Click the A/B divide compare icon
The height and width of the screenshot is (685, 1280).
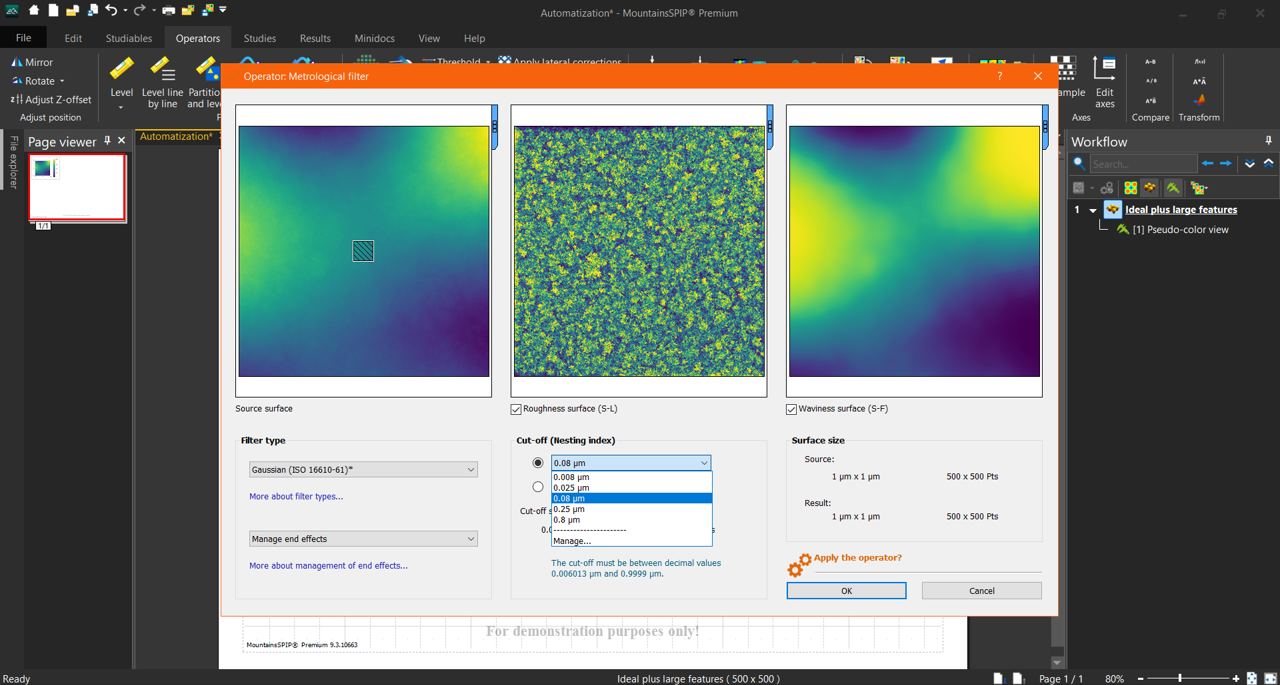tap(1150, 81)
